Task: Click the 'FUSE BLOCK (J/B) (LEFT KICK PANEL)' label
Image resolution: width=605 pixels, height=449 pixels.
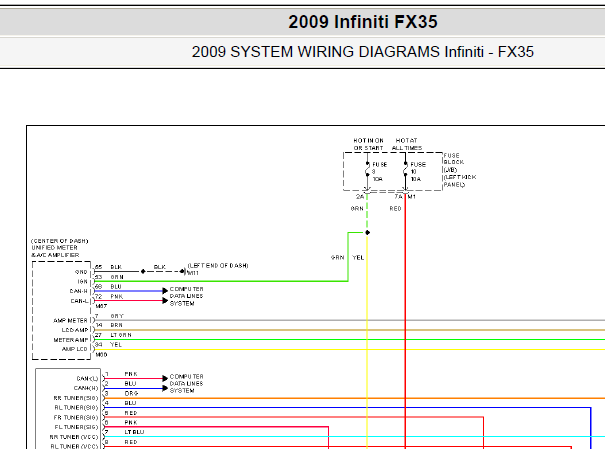Action: tap(460, 170)
